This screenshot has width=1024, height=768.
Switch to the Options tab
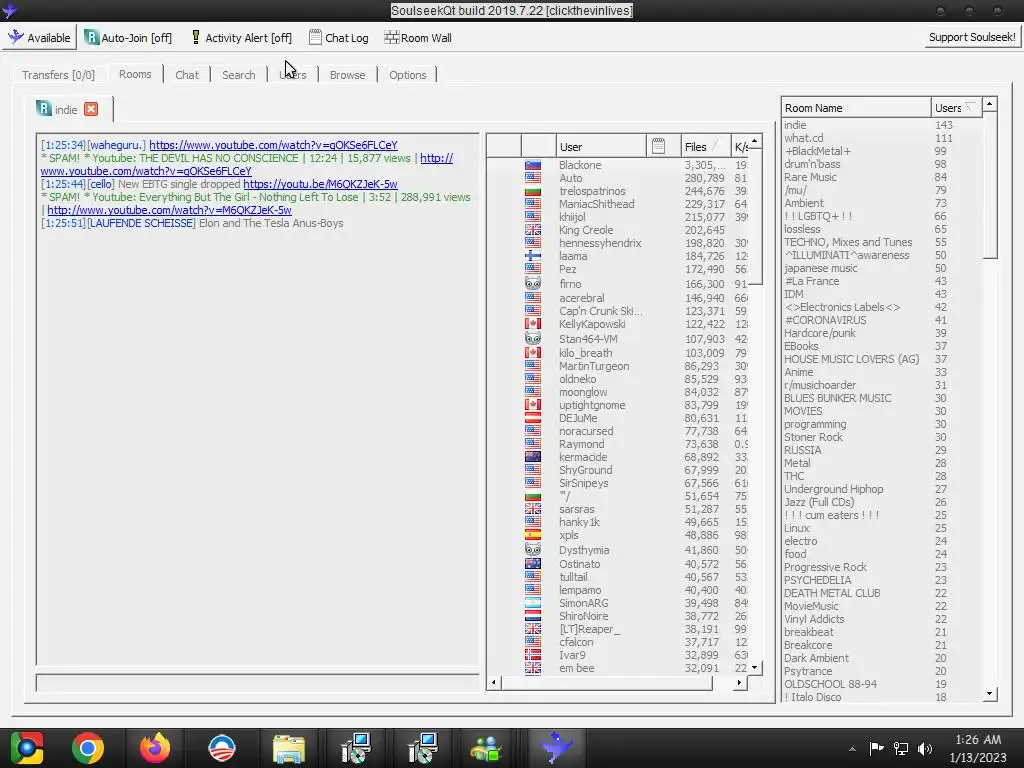point(408,74)
